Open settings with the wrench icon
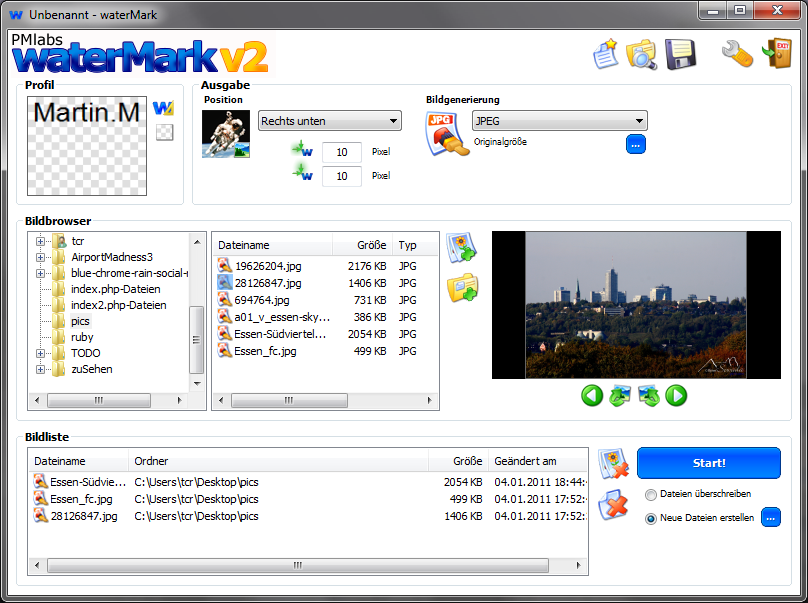 pyautogui.click(x=737, y=54)
